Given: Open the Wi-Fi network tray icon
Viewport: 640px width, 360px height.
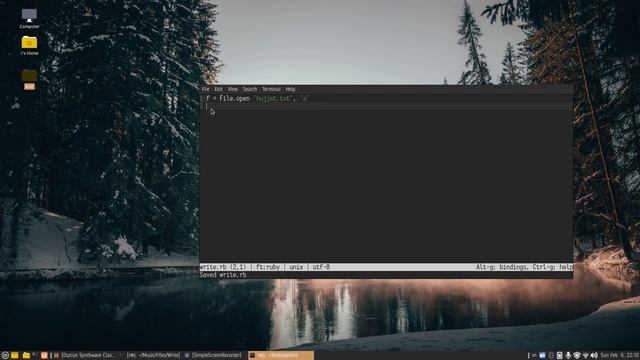Looking at the screenshot, I should click(585, 356).
